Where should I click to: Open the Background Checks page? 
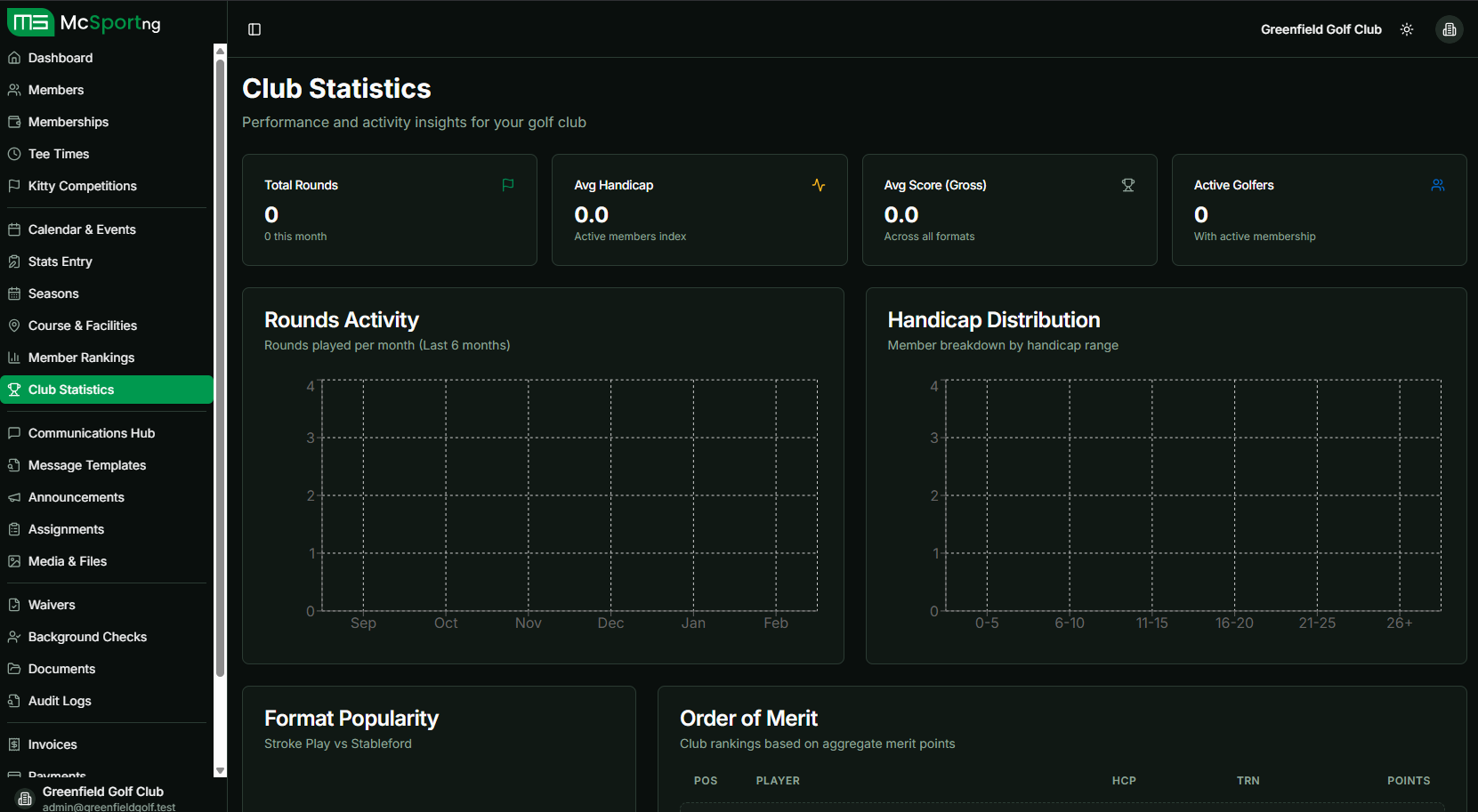pyautogui.click(x=87, y=637)
